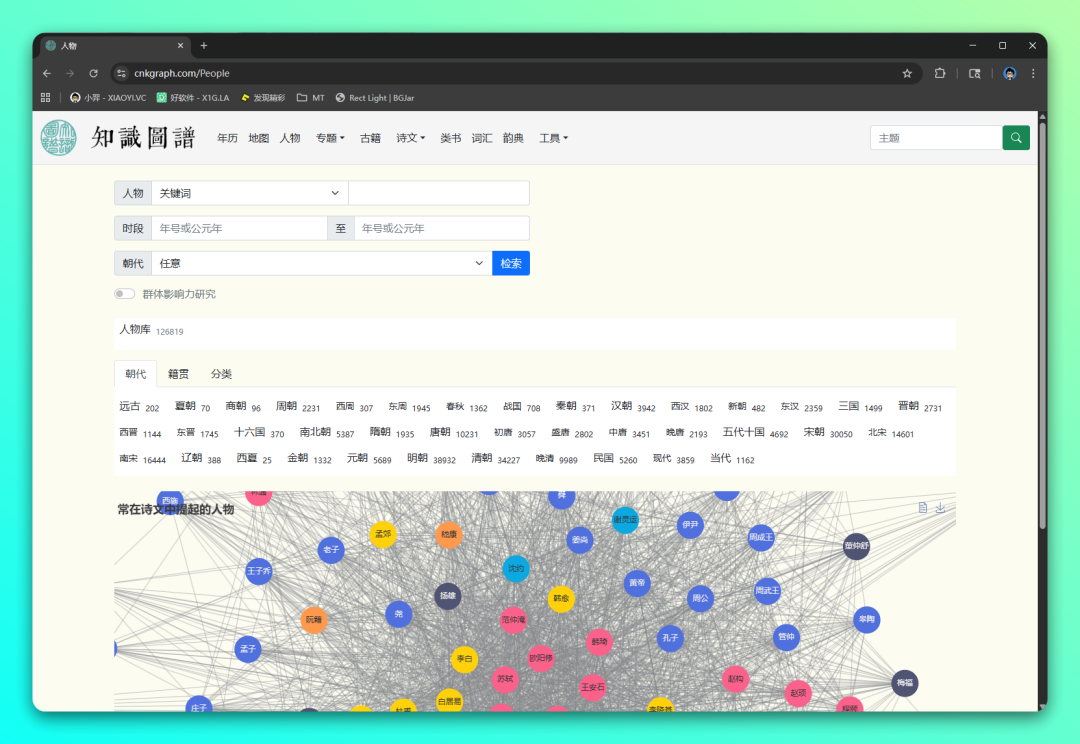Image resolution: width=1080 pixels, height=744 pixels.
Task: Open 小羿 - XIAOYI.VC bookmark
Action: 108,98
